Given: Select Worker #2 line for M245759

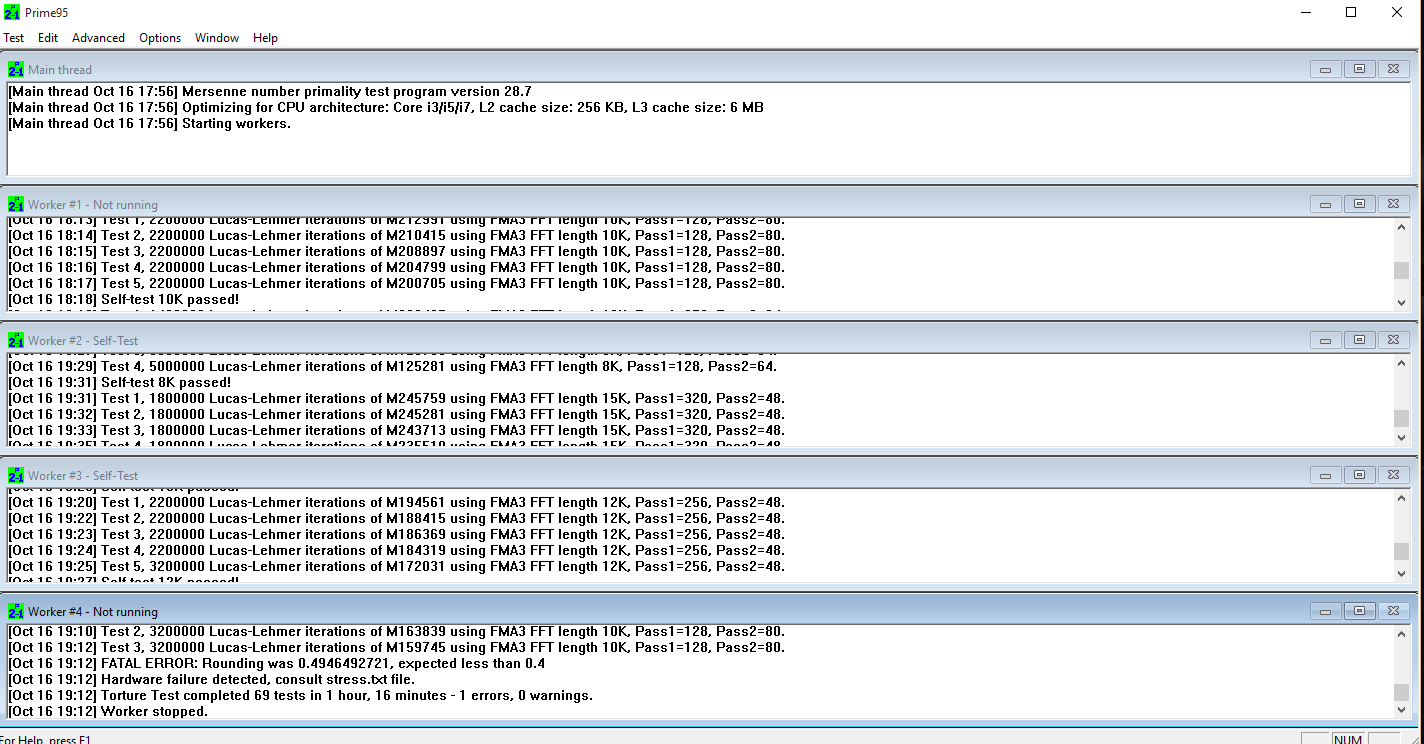Looking at the screenshot, I should point(397,398).
